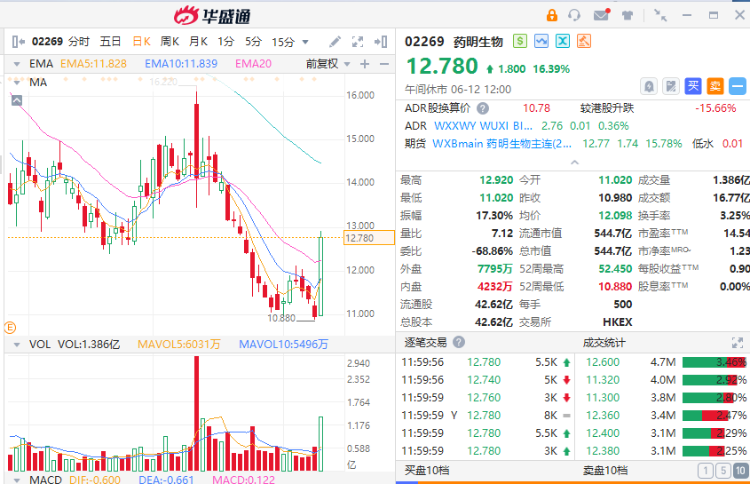Collapse left panel arrow beside 02269
The height and width of the screenshot is (484, 750).
18,42
